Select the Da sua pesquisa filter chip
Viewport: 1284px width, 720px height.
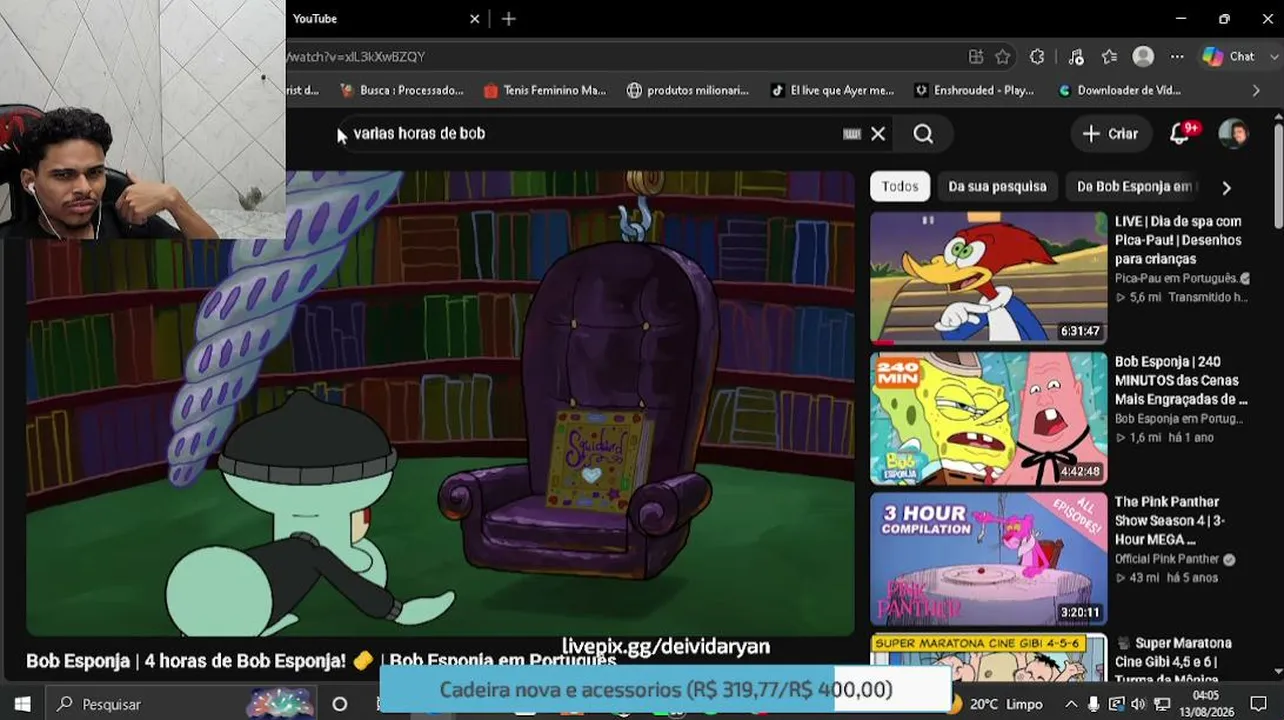997,187
